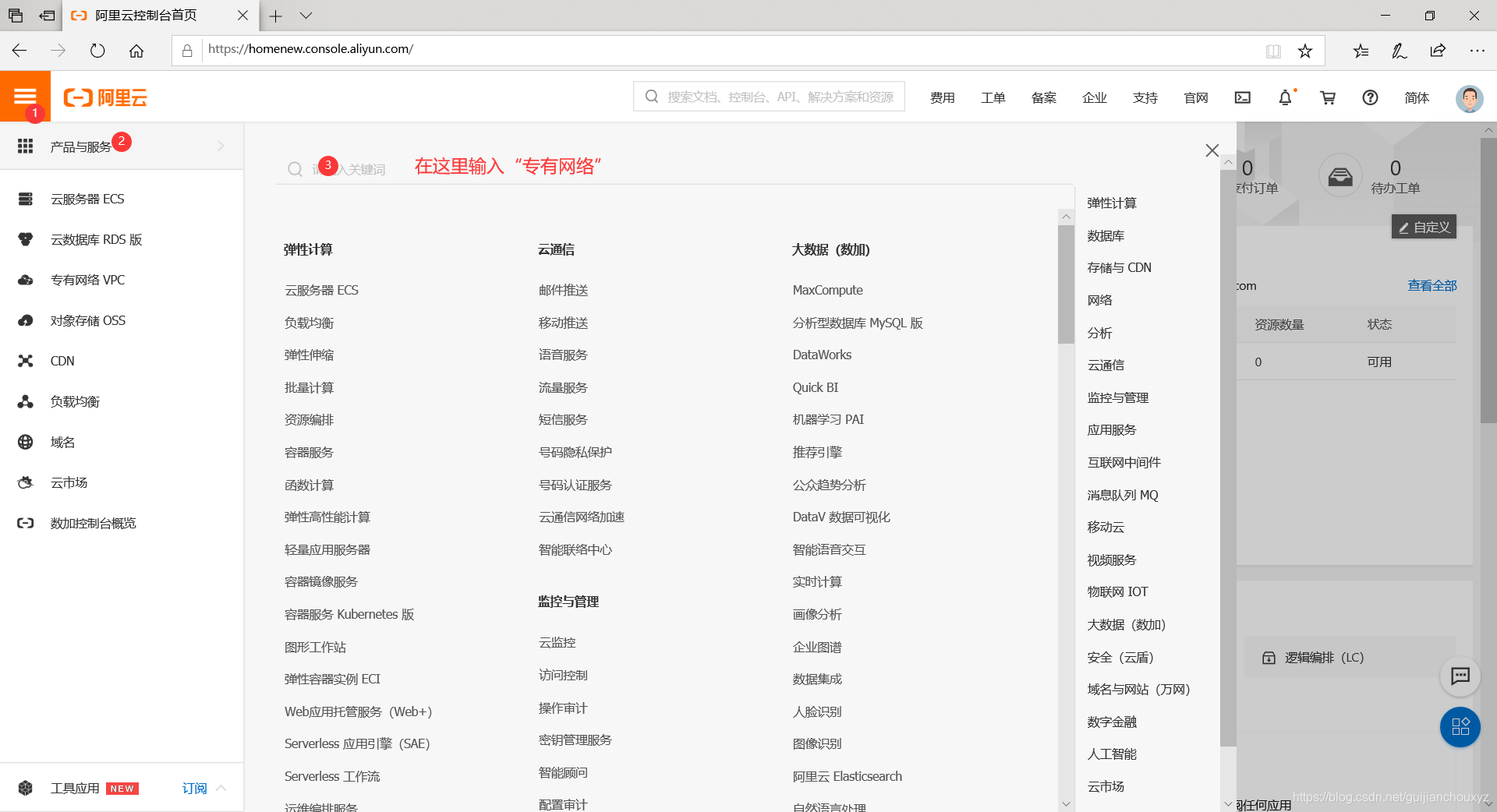Viewport: 1497px width, 812px height.
Task: Click the 待办工单 inbox icon
Action: [1340, 175]
